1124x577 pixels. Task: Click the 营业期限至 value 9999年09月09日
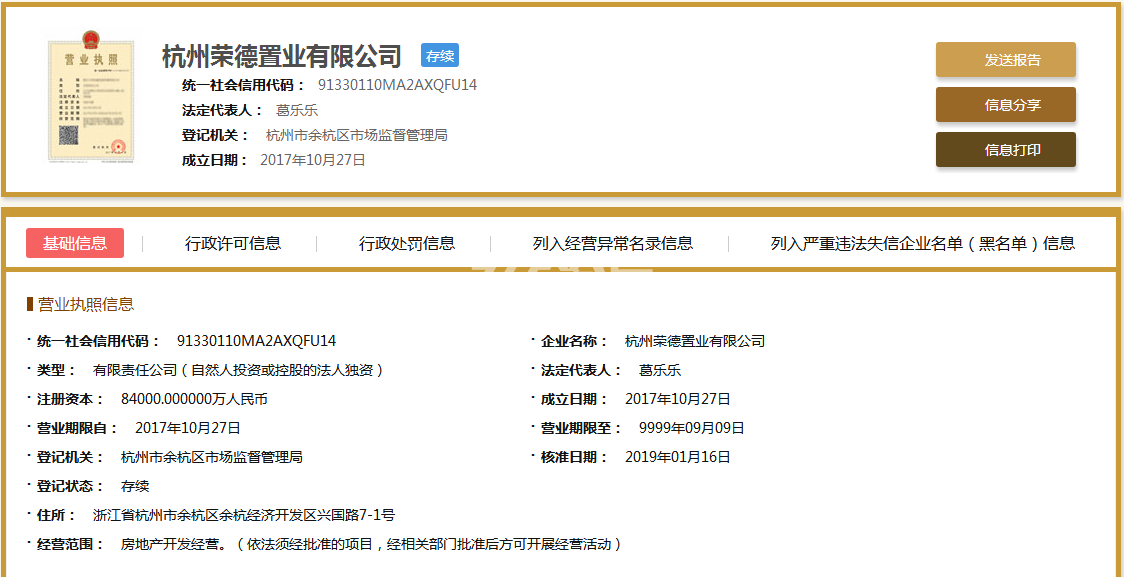click(x=692, y=429)
